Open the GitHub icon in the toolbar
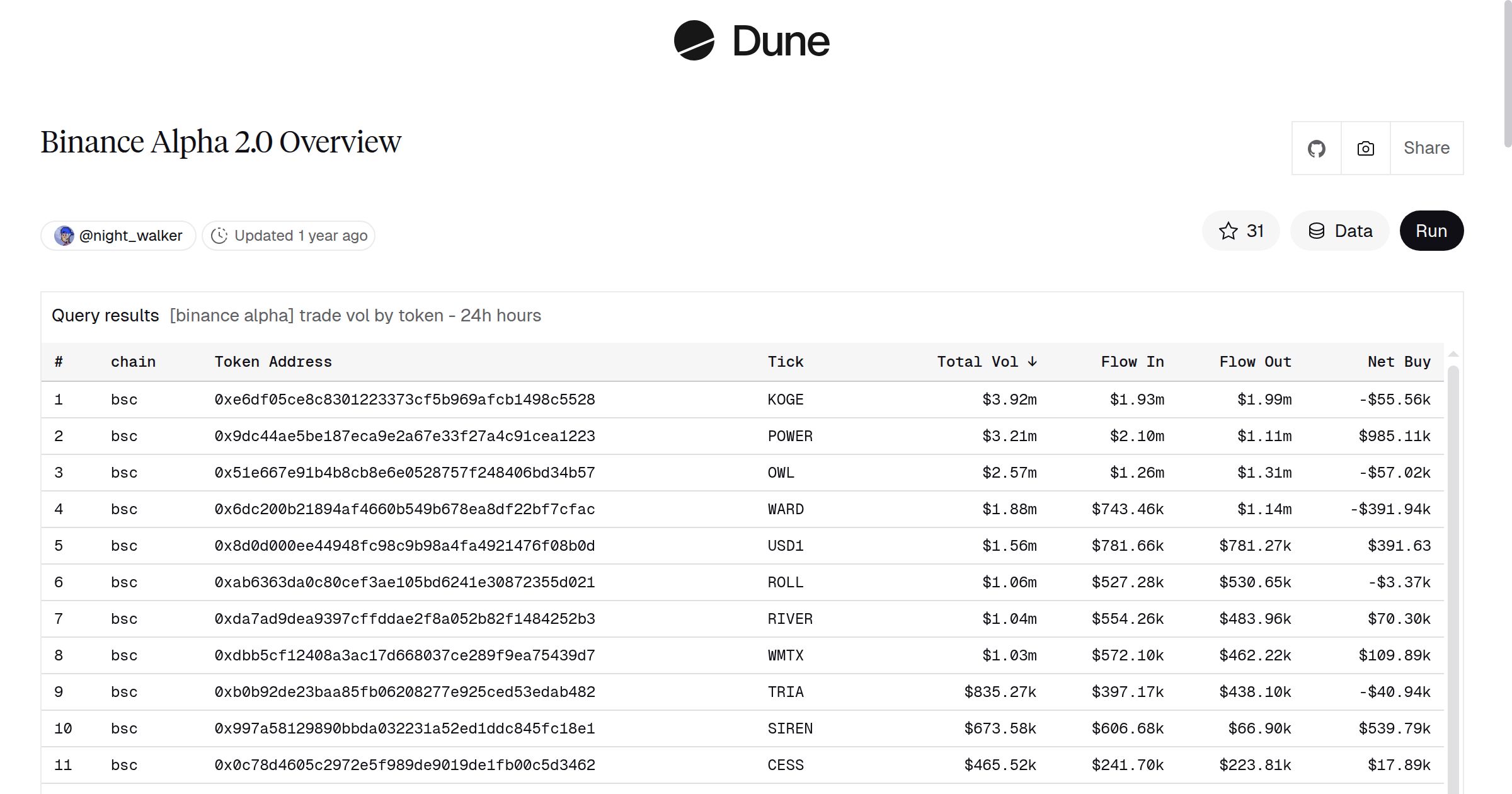Screen dimensions: 1512x794 click(x=1317, y=147)
